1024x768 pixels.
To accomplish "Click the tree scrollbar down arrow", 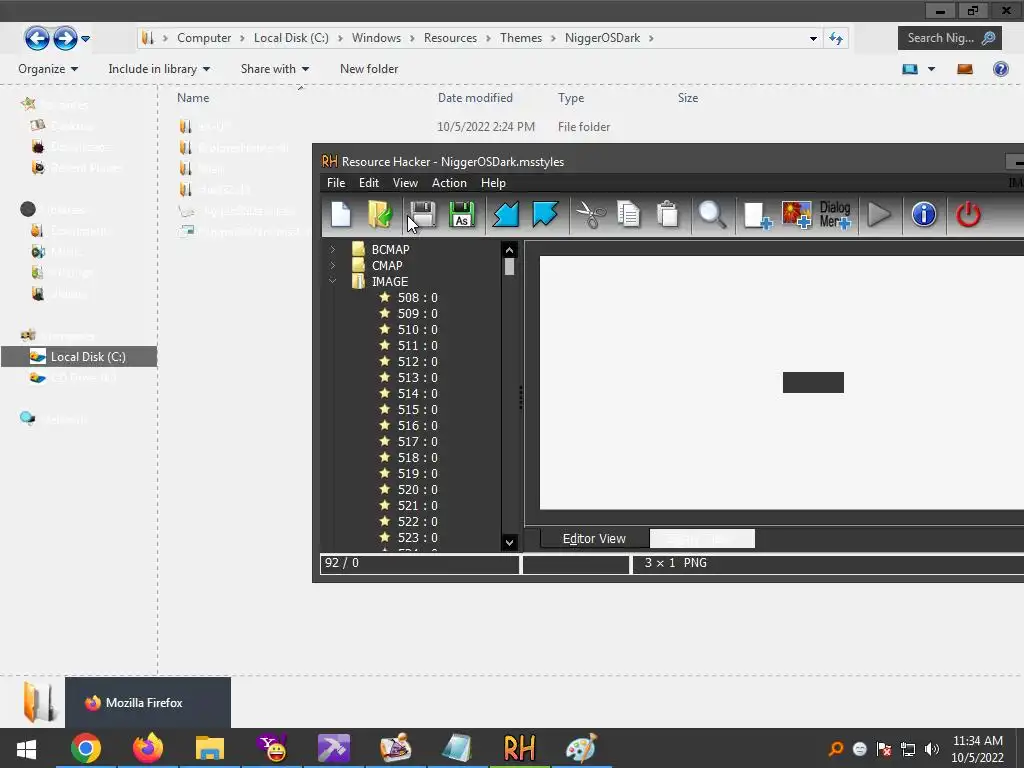I will coord(509,542).
